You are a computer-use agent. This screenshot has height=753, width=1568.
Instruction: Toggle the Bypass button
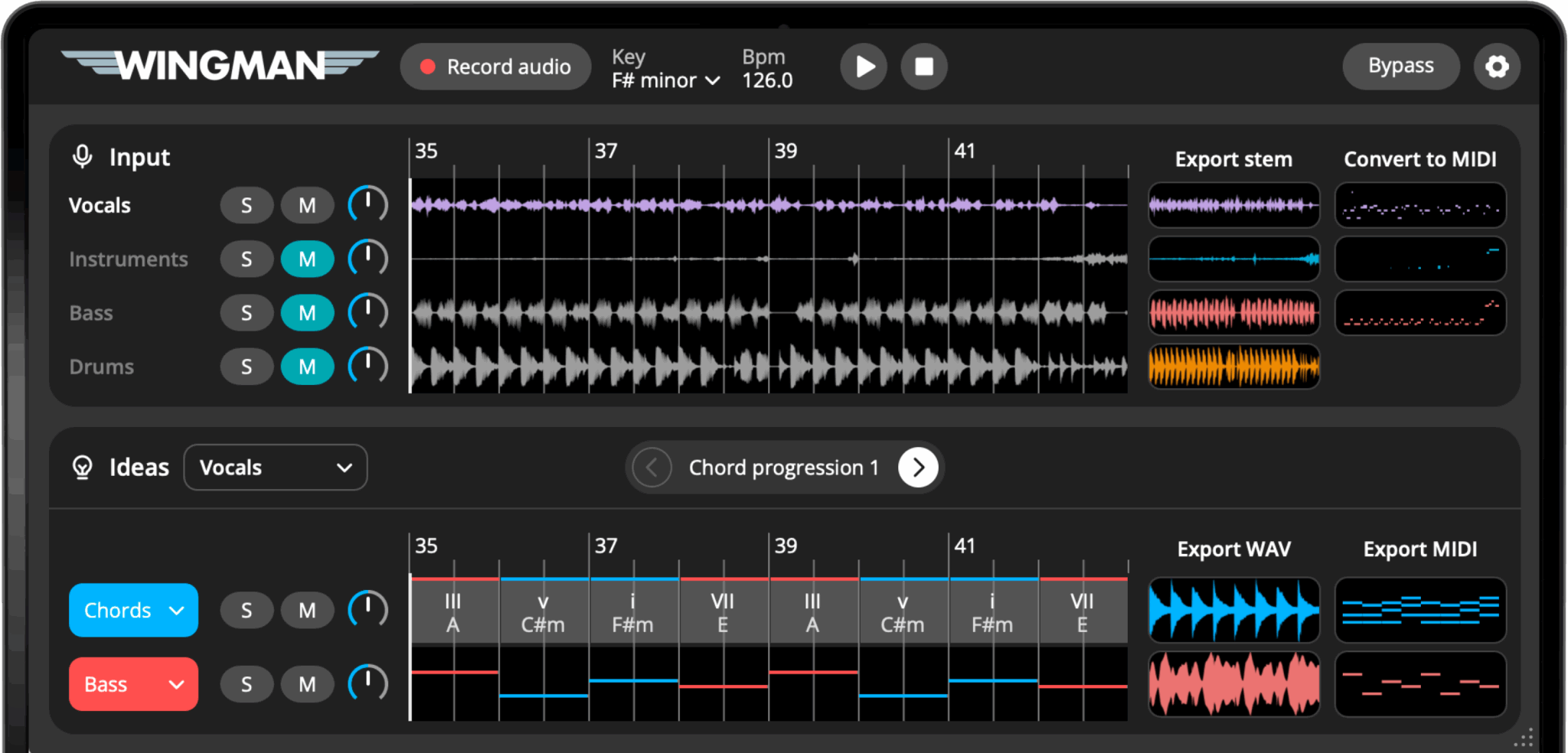[1400, 67]
